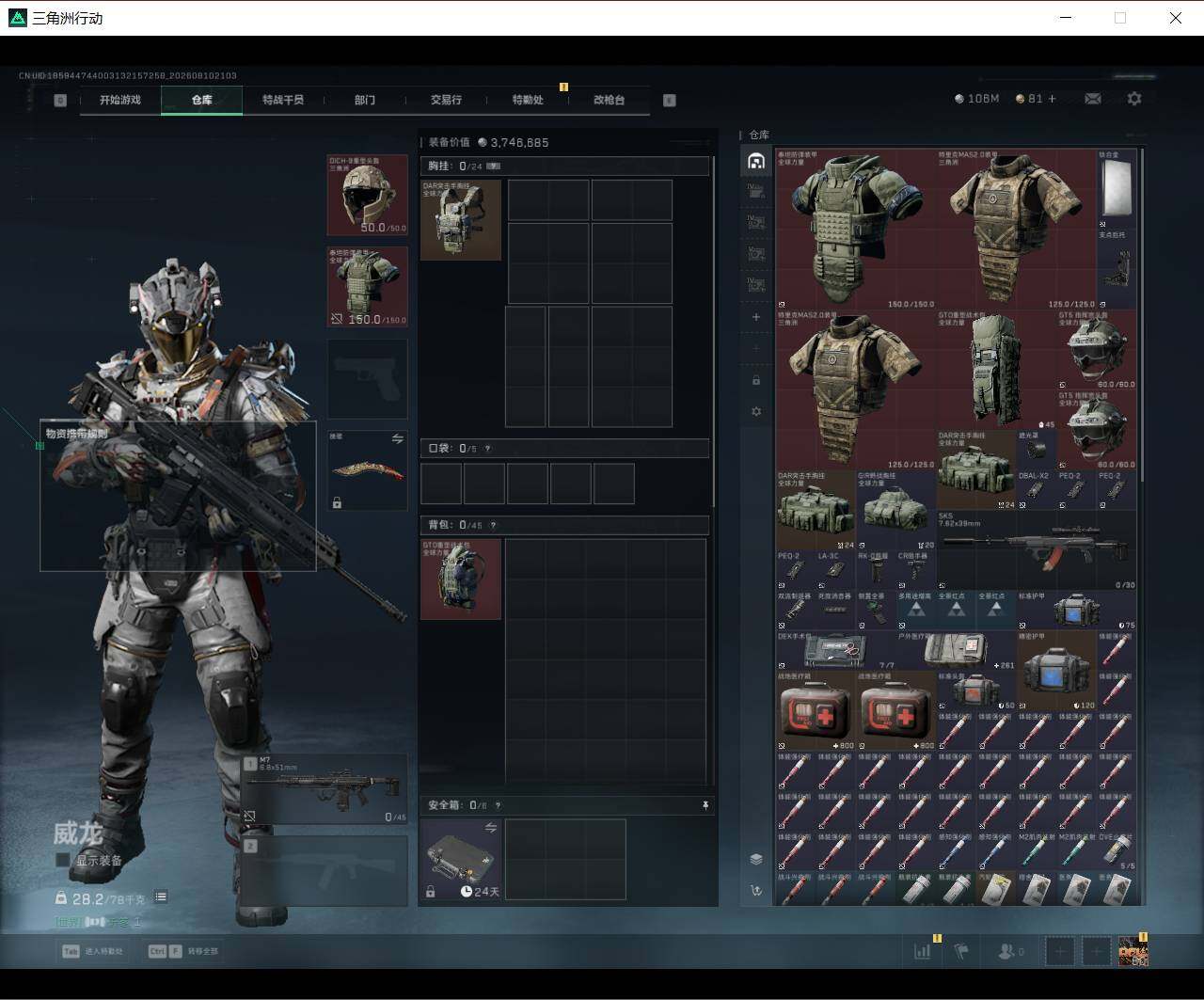Select the 精密护甲 repair kit
This screenshot has width=1204, height=1000.
(1056, 672)
